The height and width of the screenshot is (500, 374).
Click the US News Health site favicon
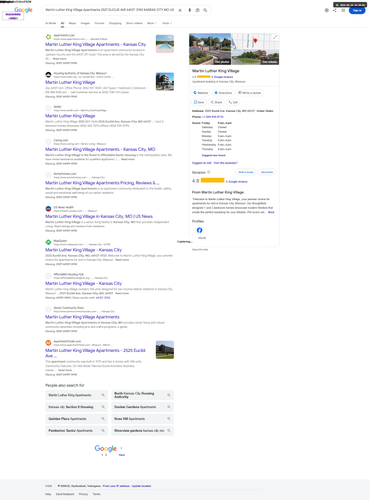(48, 209)
